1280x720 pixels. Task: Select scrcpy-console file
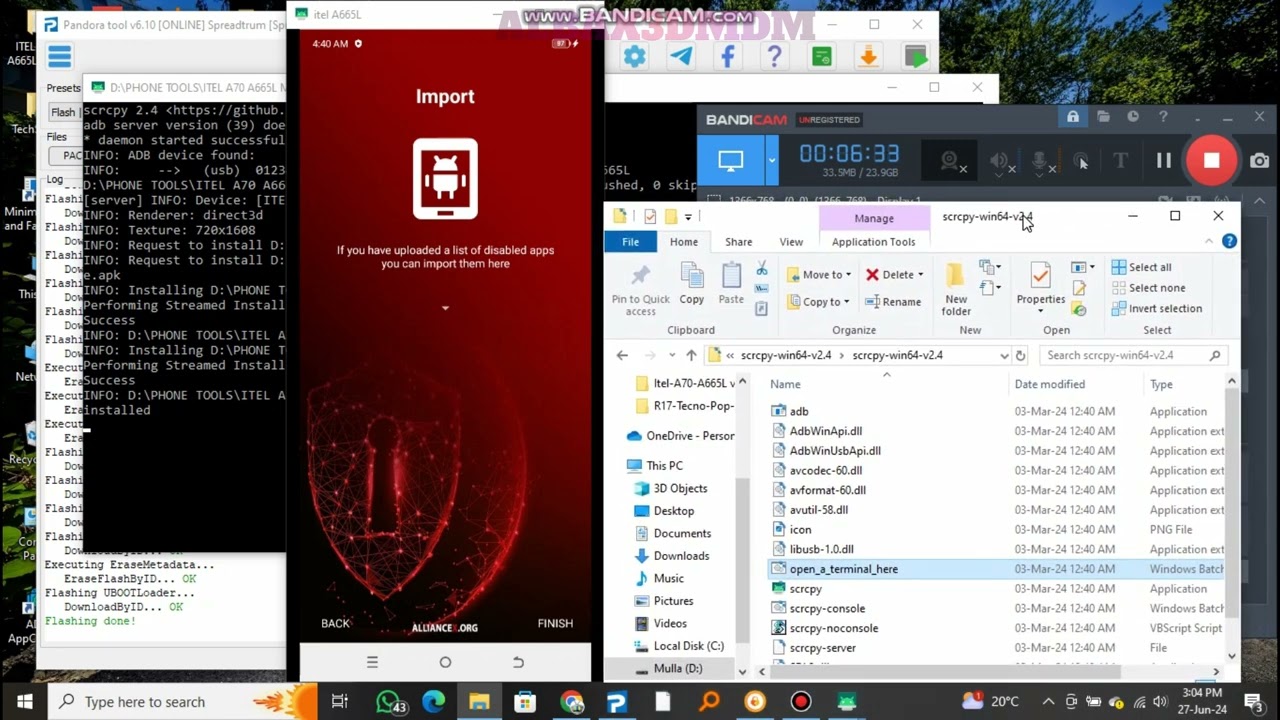(827, 608)
